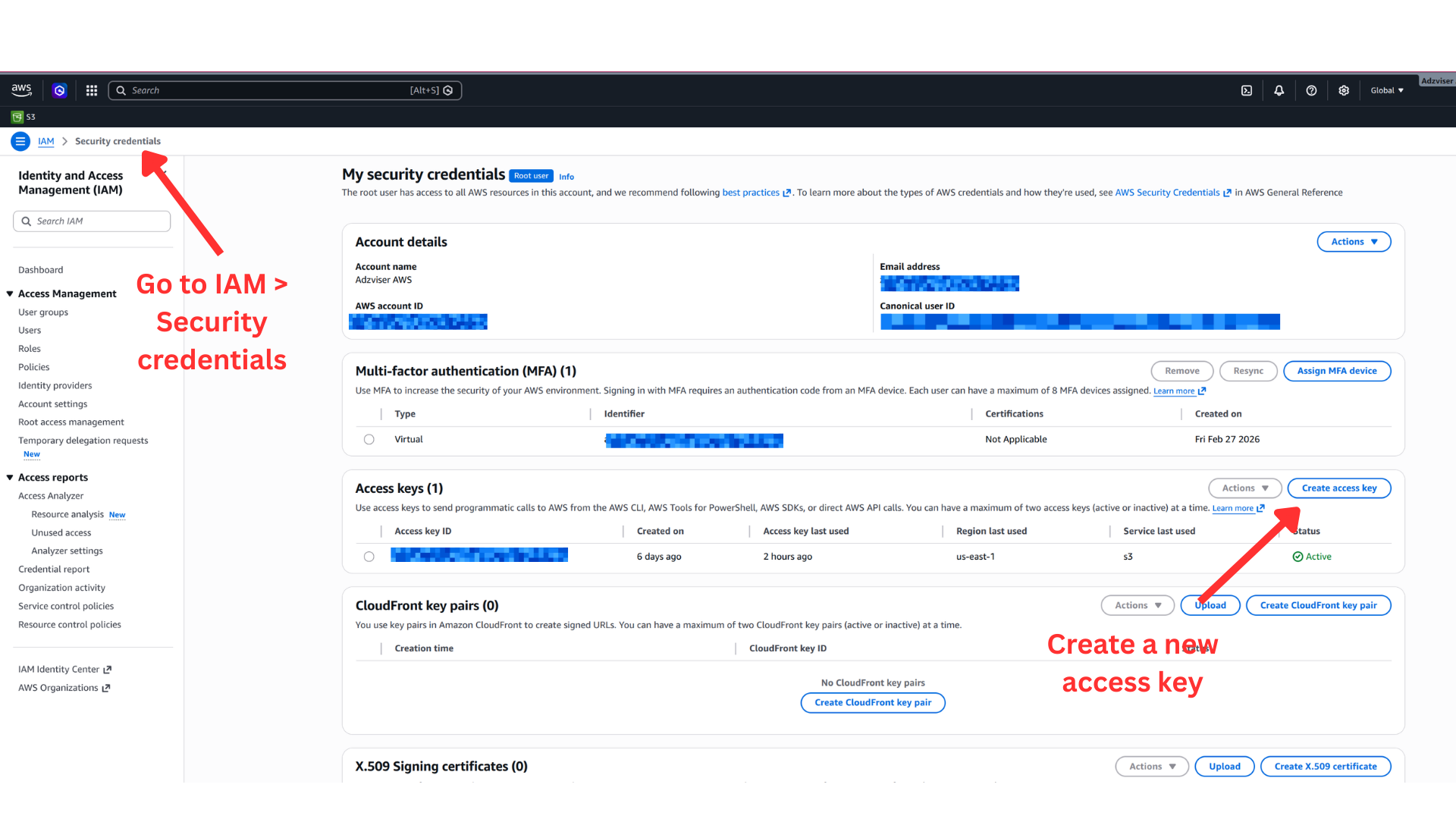Open the CloudShell terminal icon
This screenshot has height=819, width=1456.
(1246, 90)
